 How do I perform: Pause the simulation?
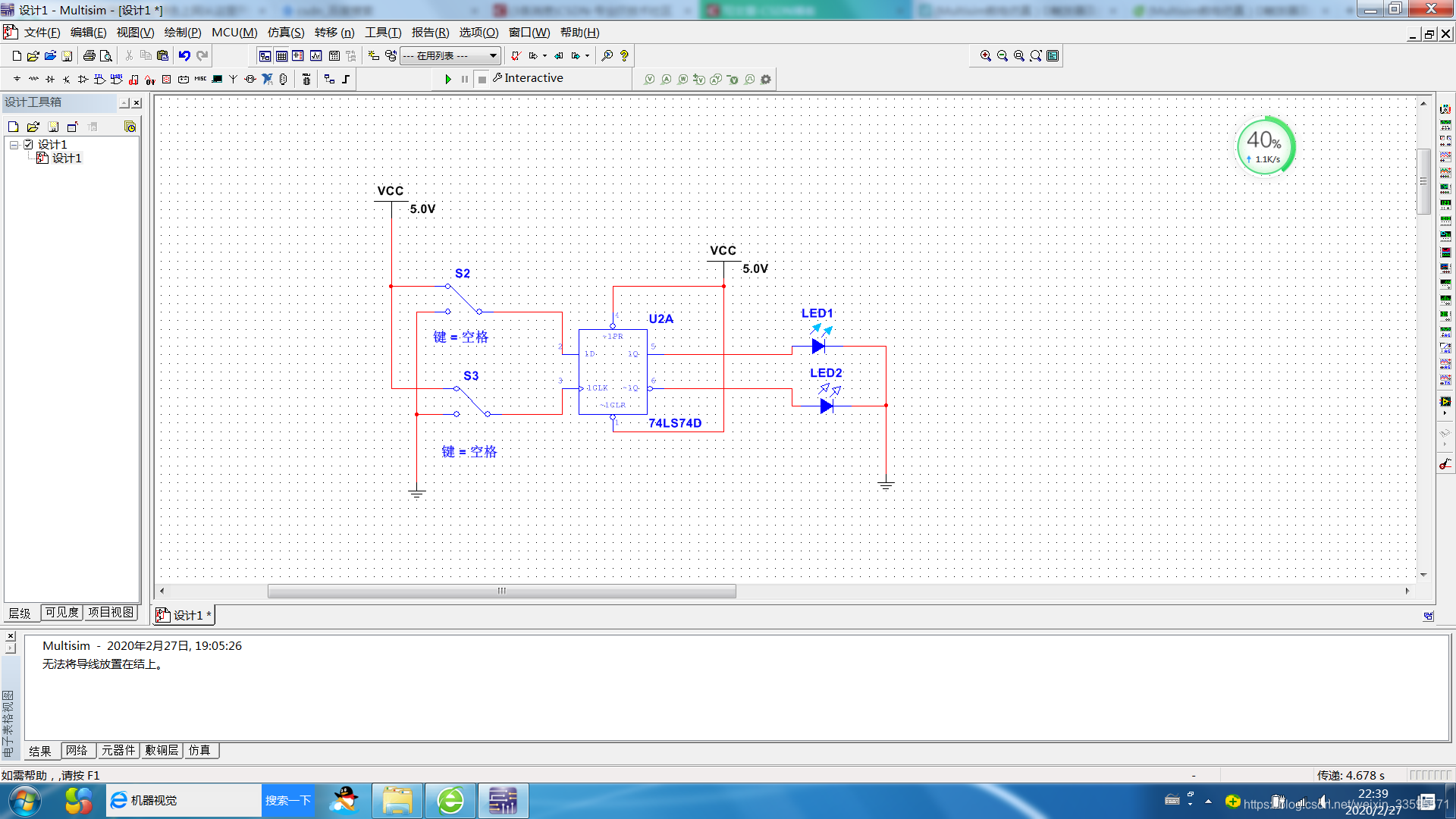pos(464,79)
